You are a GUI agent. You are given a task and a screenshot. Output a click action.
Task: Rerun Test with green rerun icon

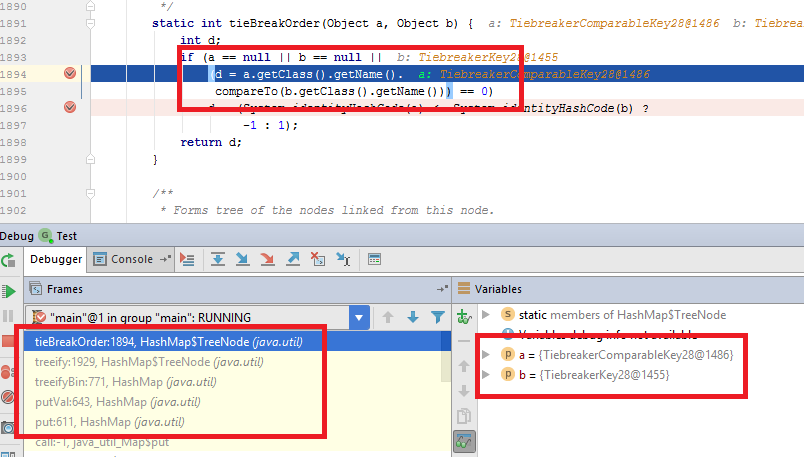click(9, 260)
